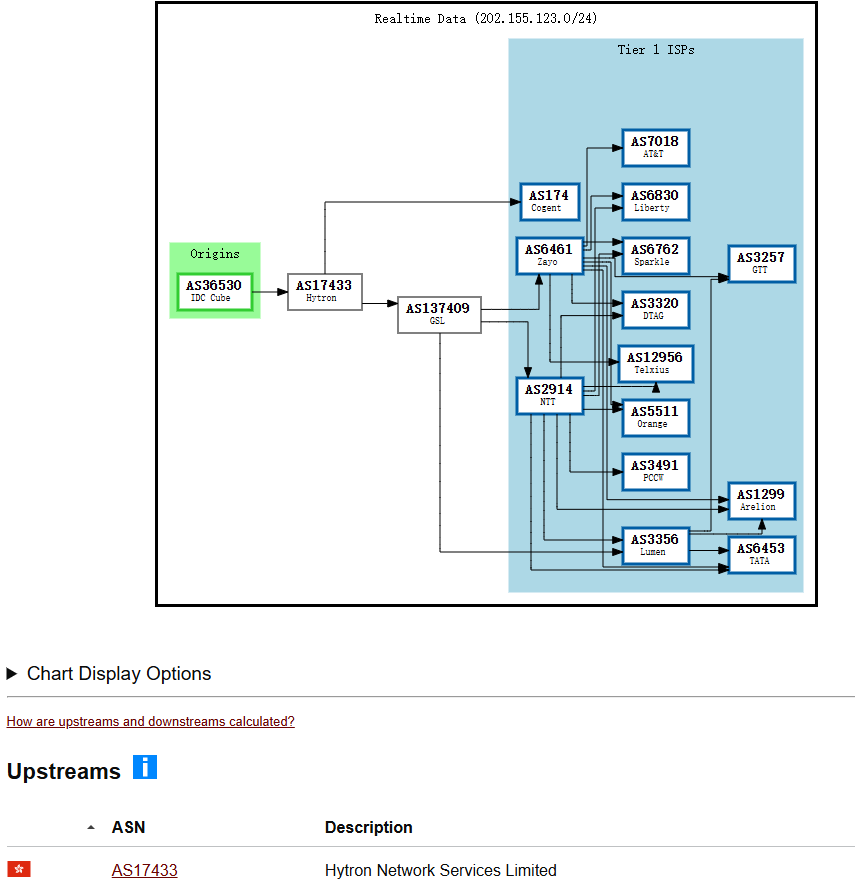Viewport: 855px width, 888px height.
Task: Click the 'Realtime Data (202.155.123.0/24)' chart title
Action: (486, 19)
